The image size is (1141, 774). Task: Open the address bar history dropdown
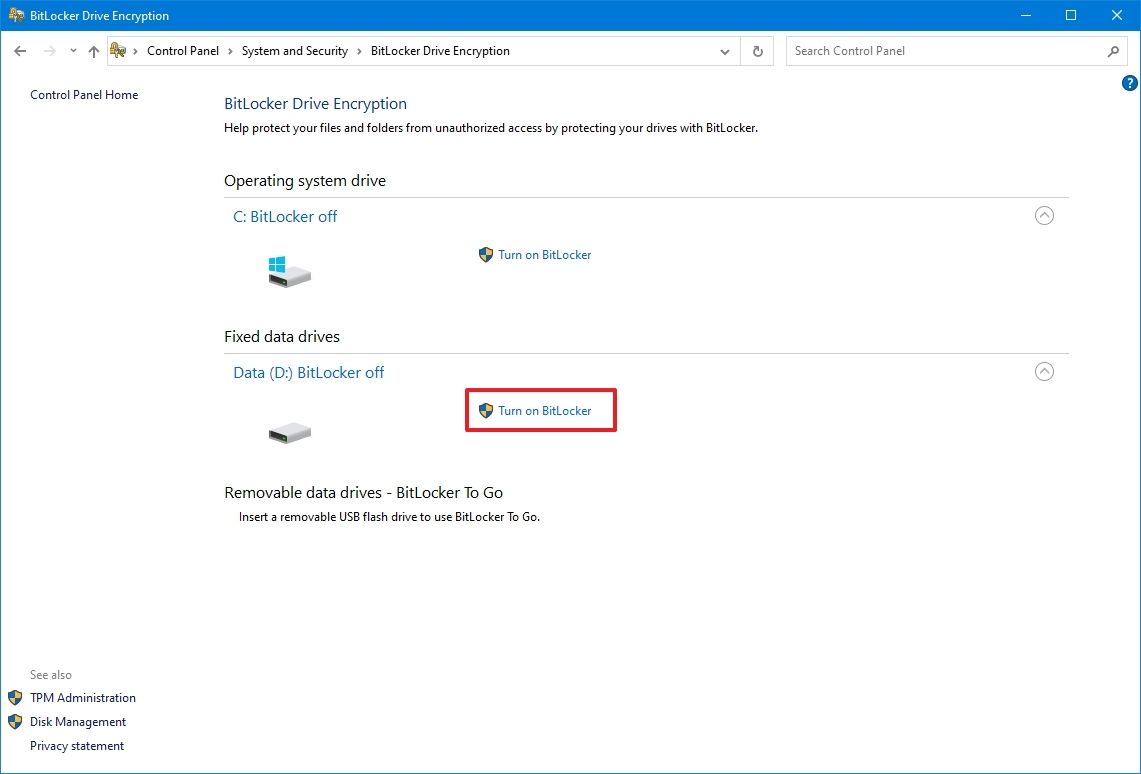725,50
